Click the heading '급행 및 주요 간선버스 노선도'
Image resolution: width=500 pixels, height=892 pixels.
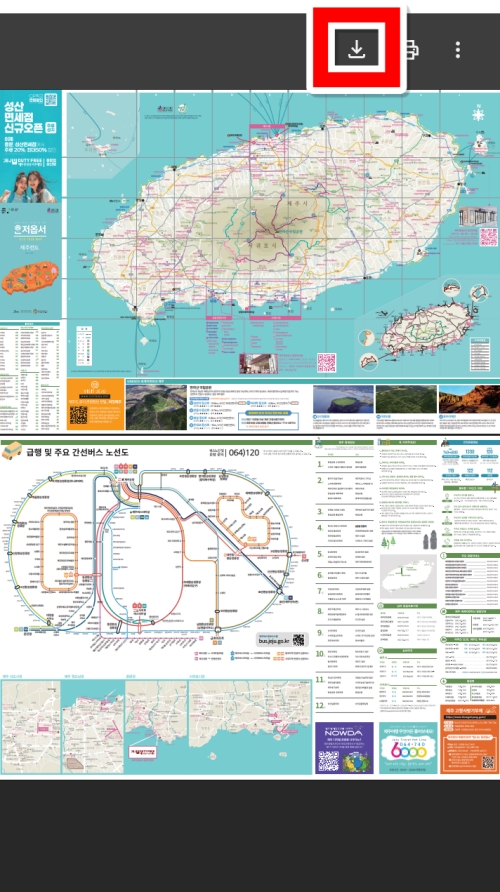(x=77, y=453)
